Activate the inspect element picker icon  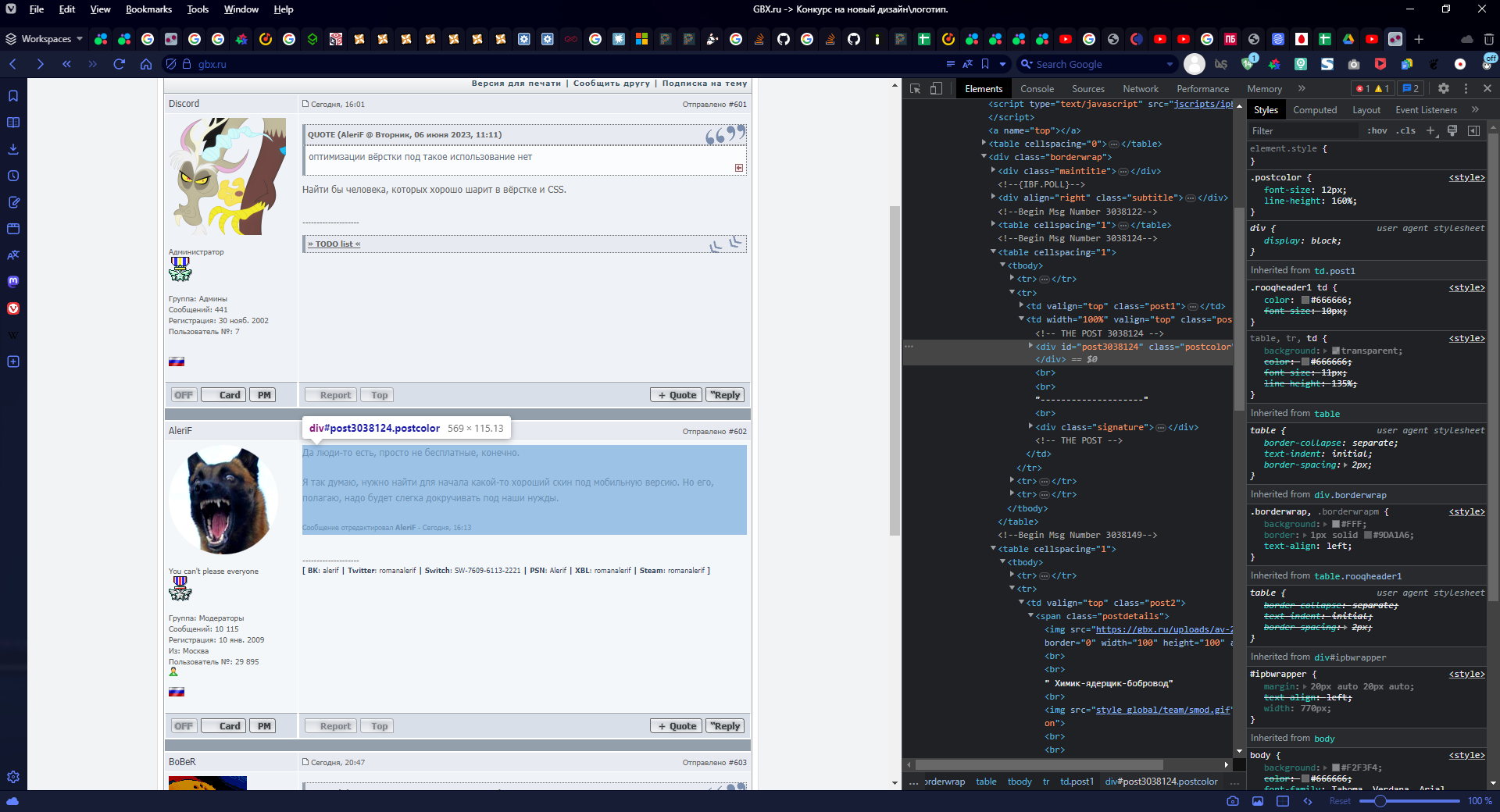pos(915,89)
